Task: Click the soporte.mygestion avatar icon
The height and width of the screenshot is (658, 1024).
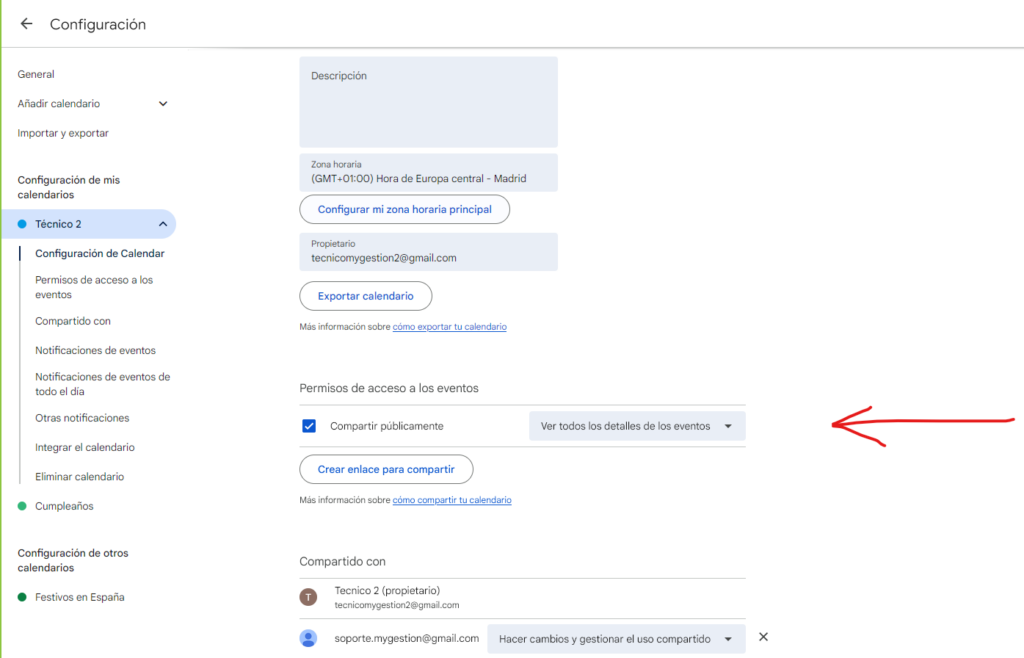Action: click(x=308, y=638)
